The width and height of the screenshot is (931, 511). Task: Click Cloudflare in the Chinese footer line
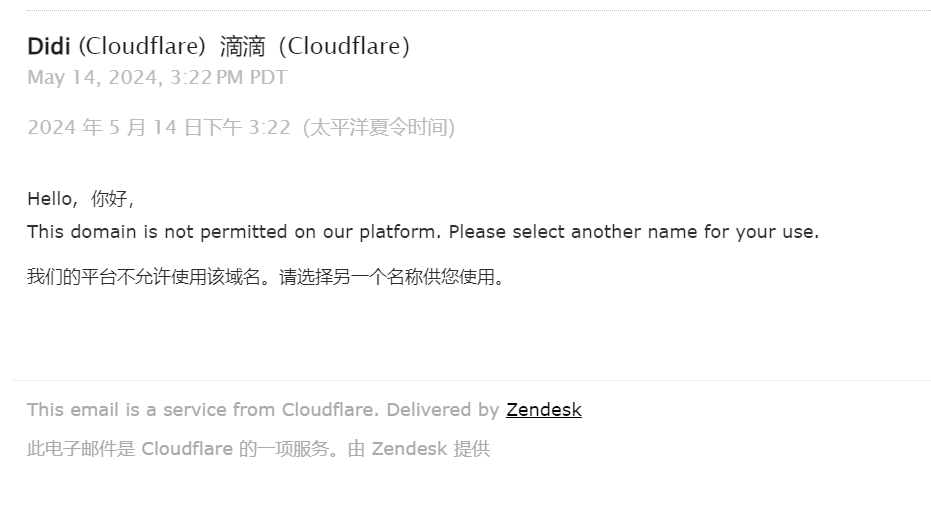(187, 449)
